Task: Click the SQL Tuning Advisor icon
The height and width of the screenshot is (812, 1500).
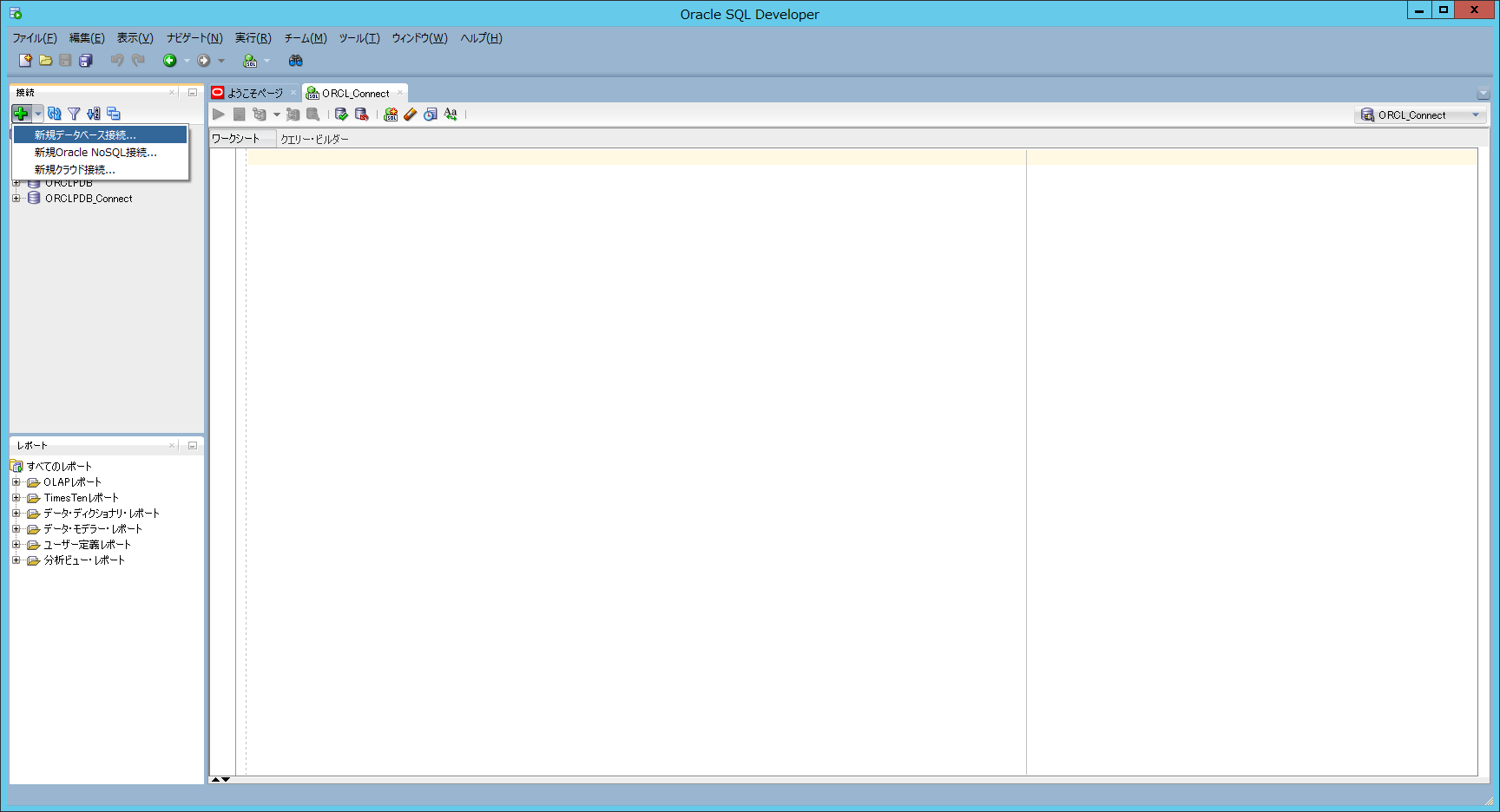Action: [x=313, y=115]
